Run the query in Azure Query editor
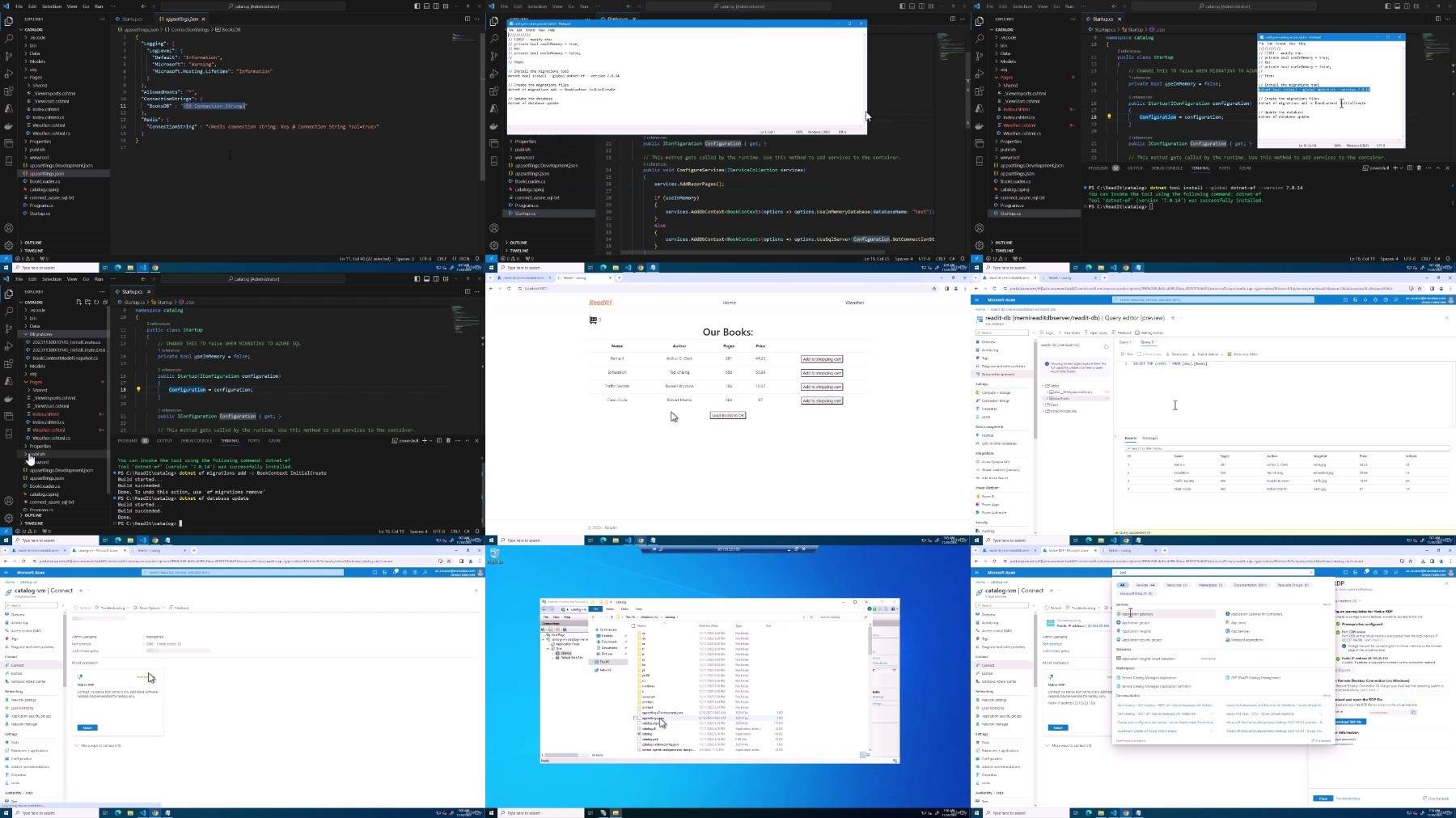The width and height of the screenshot is (1456, 818). (x=1128, y=354)
